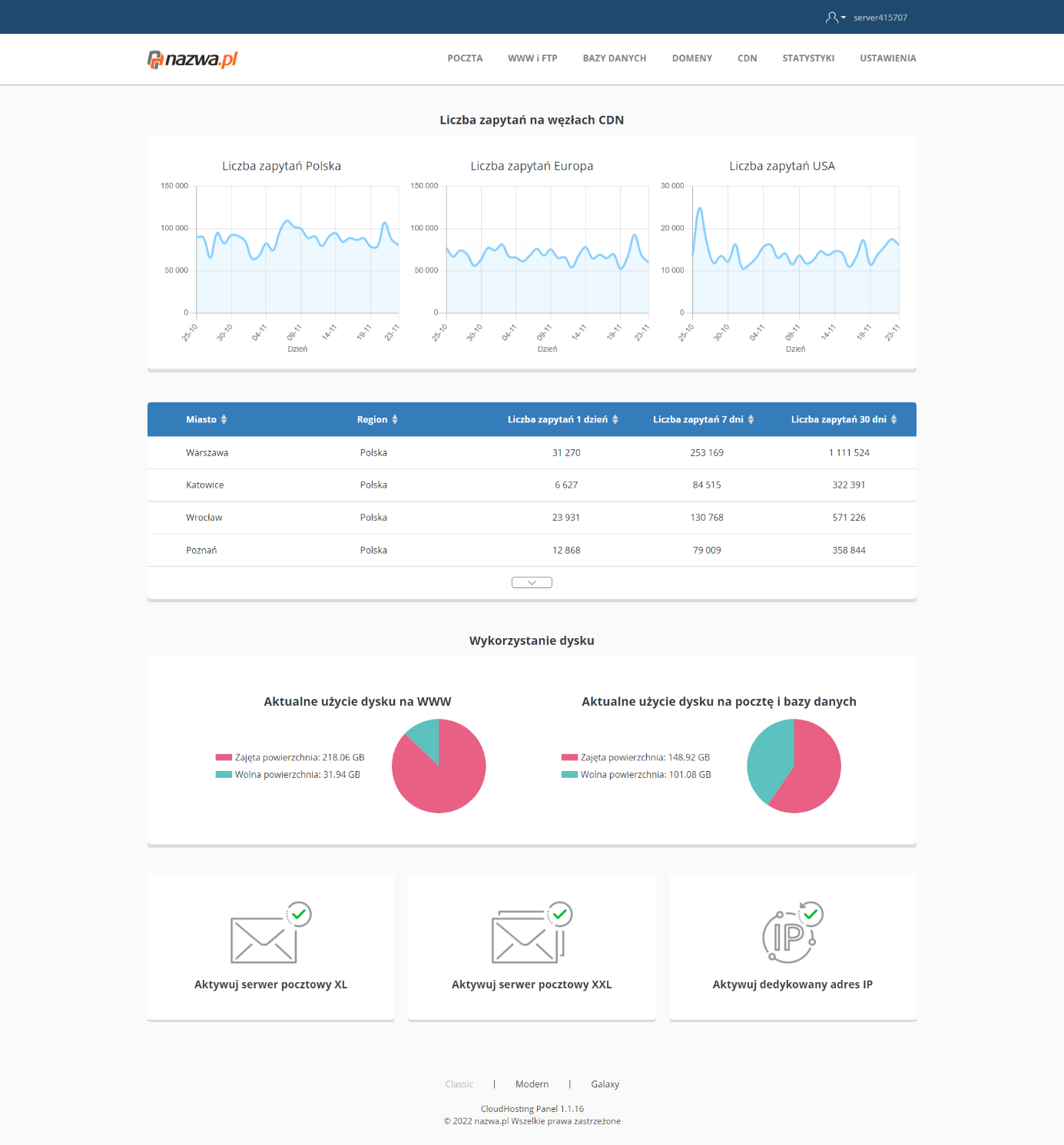The height and width of the screenshot is (1145, 1064).
Task: Go to the CDN menu
Action: pyautogui.click(x=747, y=58)
